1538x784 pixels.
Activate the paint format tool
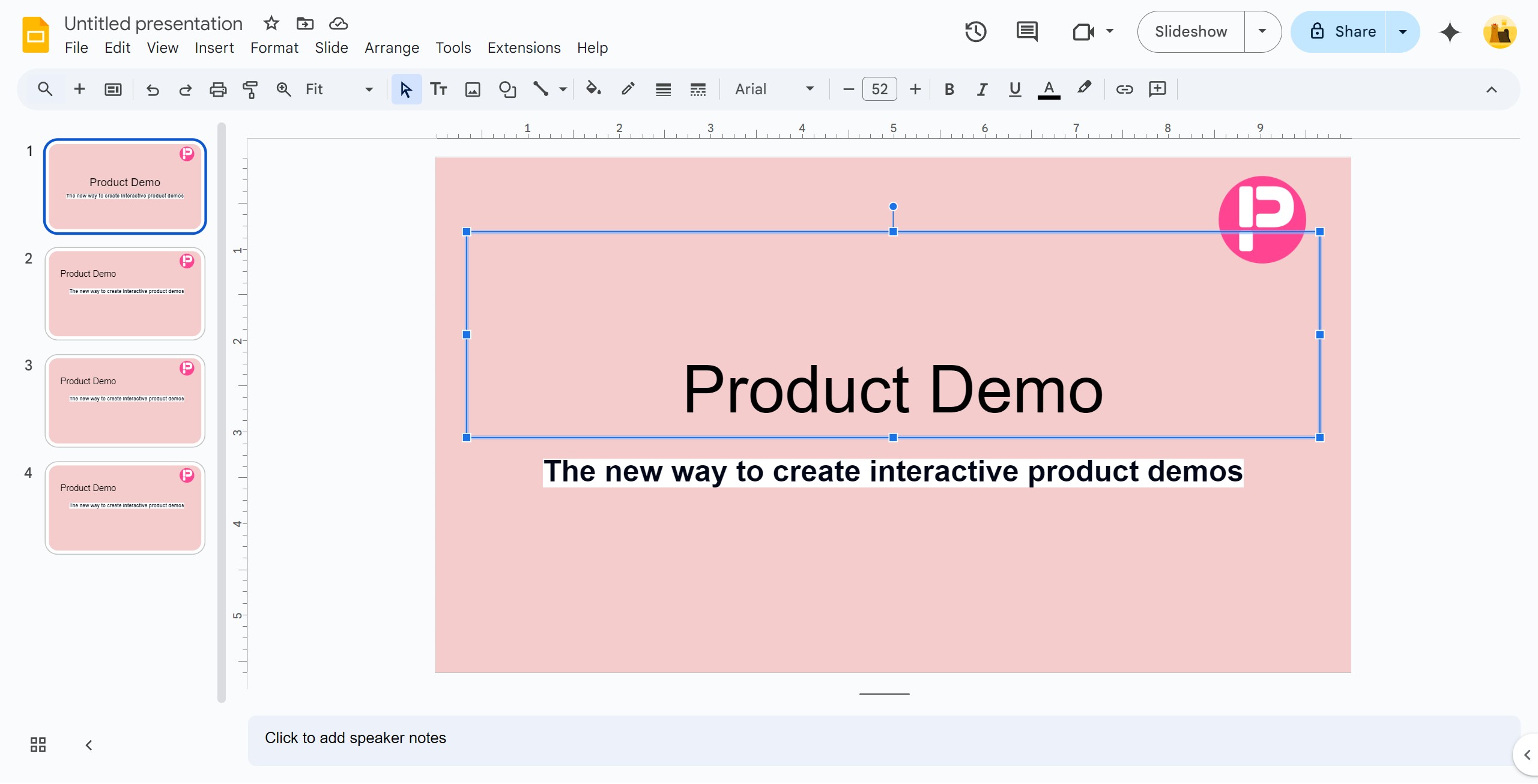click(x=250, y=89)
